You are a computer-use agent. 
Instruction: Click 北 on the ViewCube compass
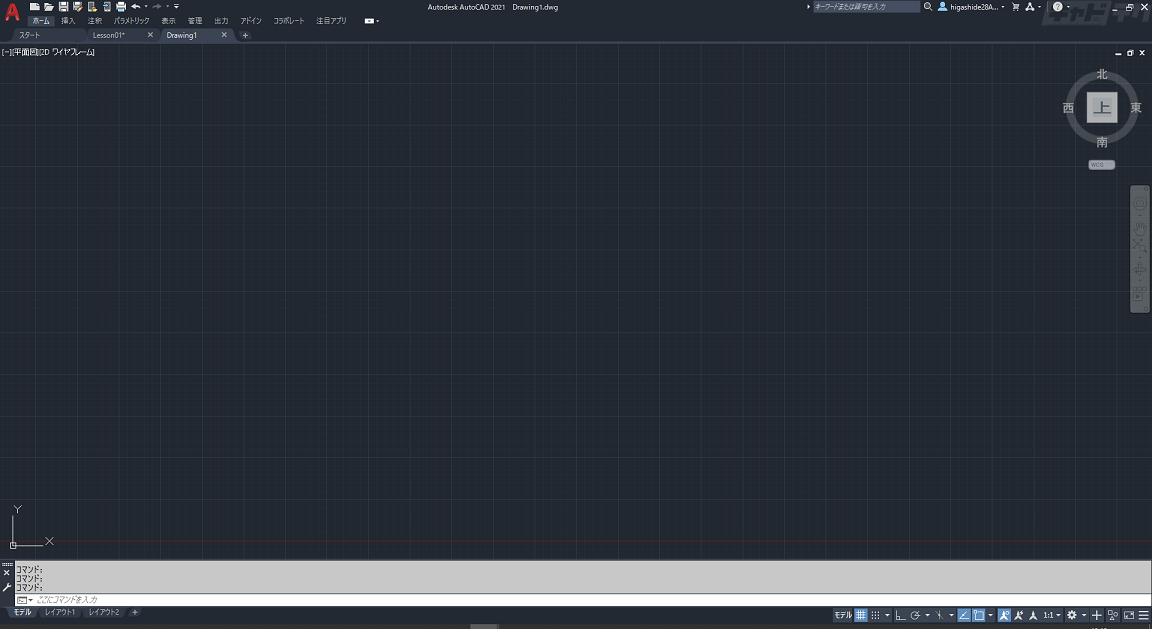(x=1101, y=74)
